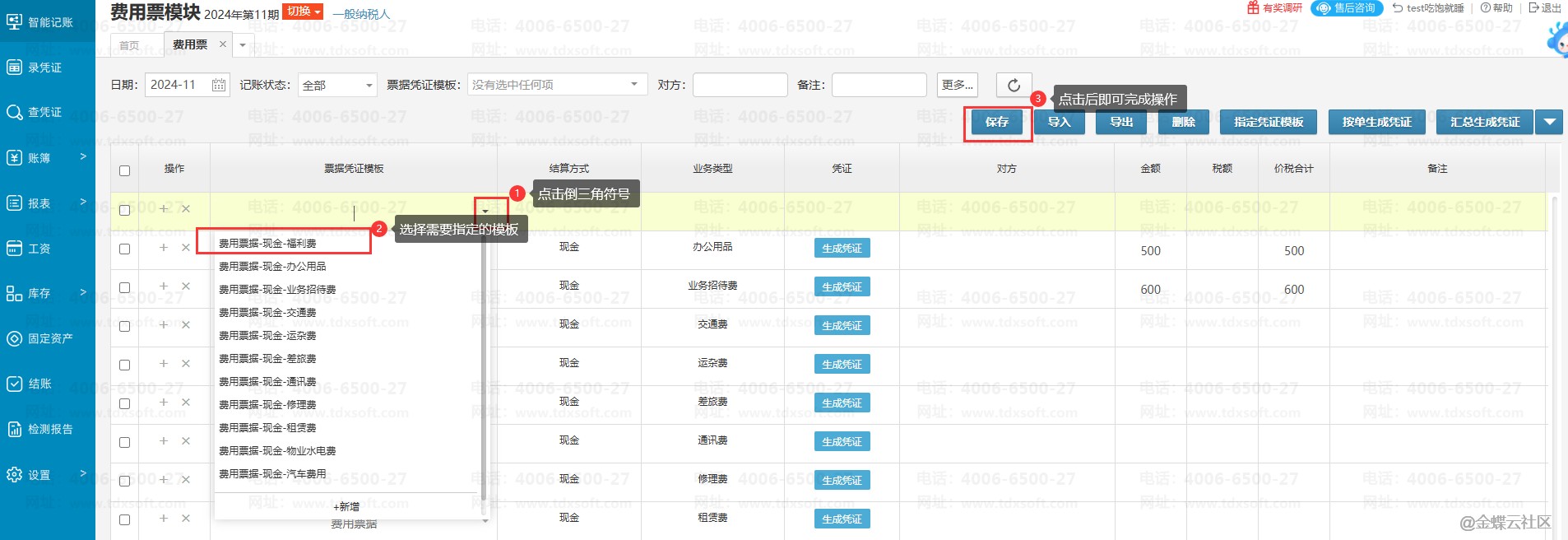Tick the checkbox on the 业务招待费 row
Screen dimensions: 1568x540
[124, 287]
